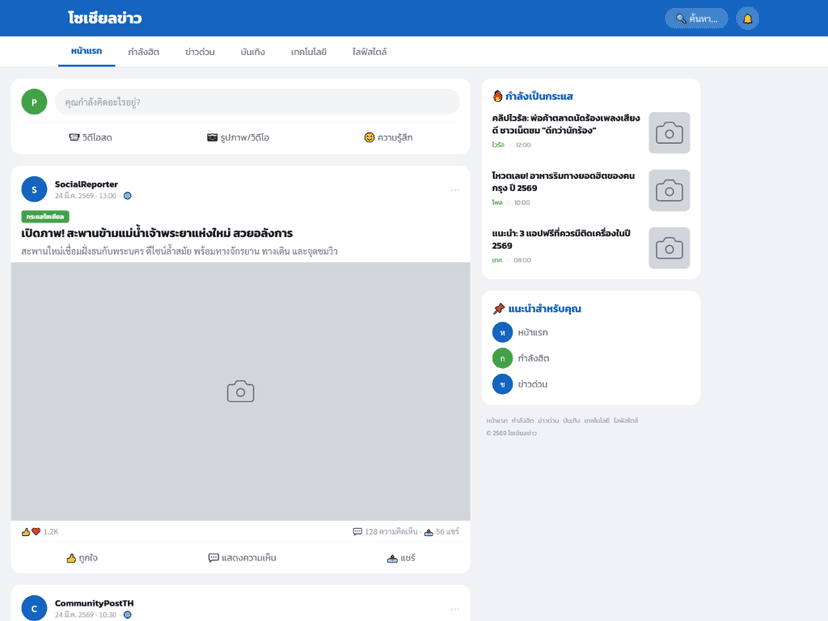Open the โซเชียลข่าว site logo
The width and height of the screenshot is (828, 621).
click(105, 18)
